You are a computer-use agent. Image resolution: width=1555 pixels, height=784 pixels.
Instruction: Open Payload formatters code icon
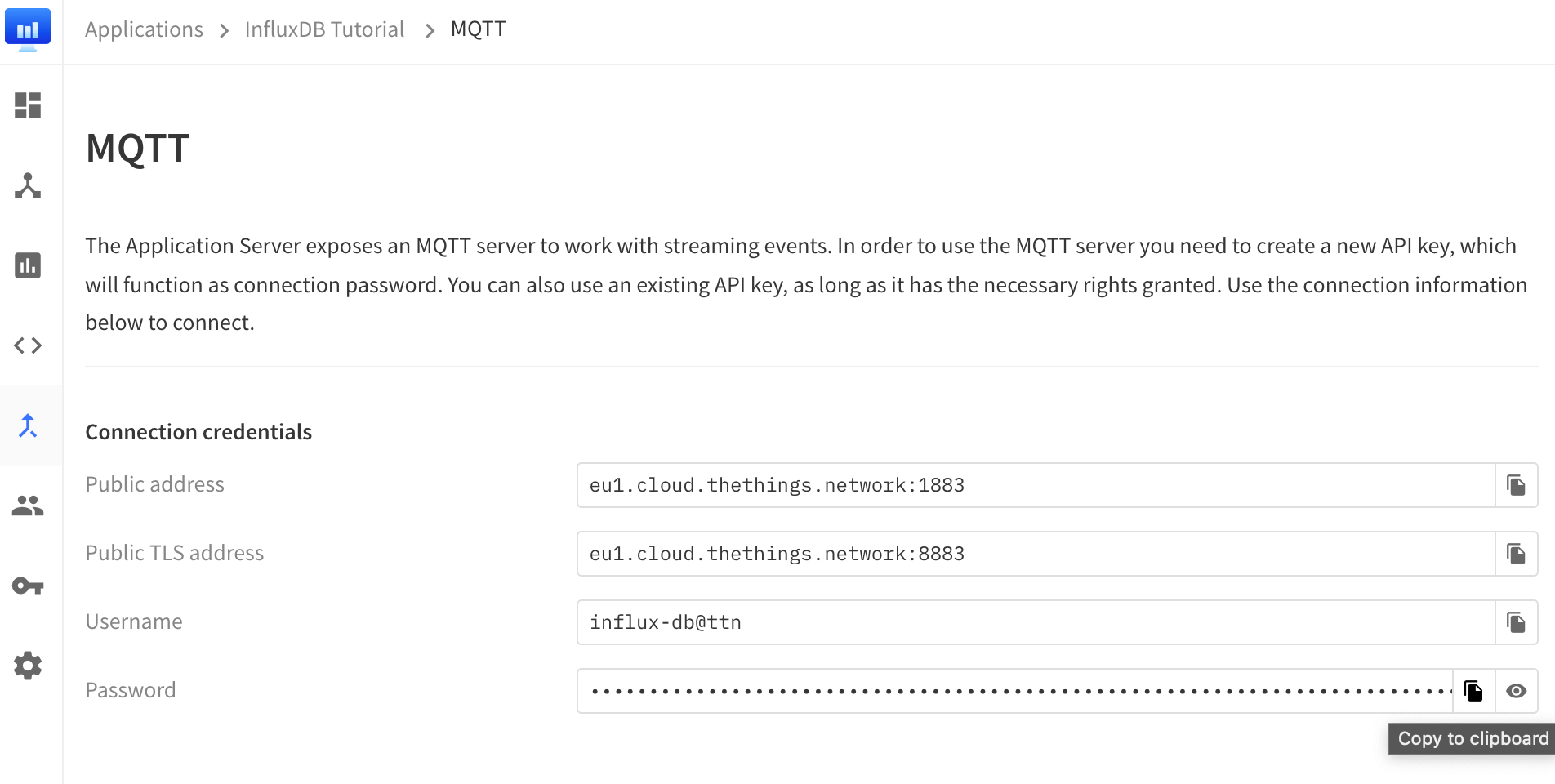[28, 345]
